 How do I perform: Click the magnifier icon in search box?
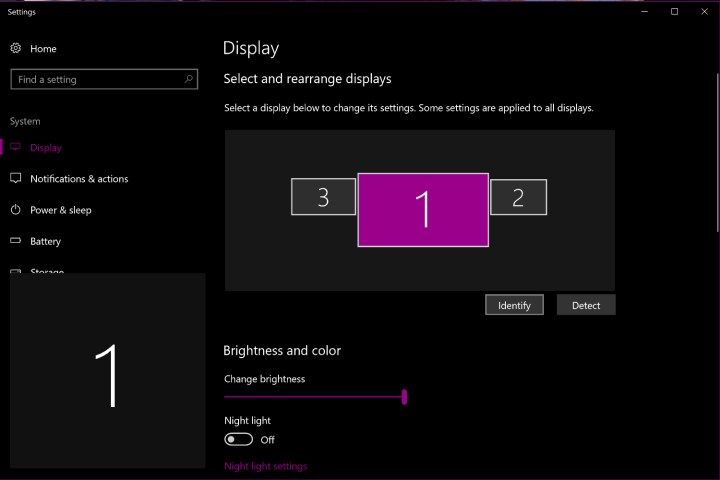click(x=188, y=79)
